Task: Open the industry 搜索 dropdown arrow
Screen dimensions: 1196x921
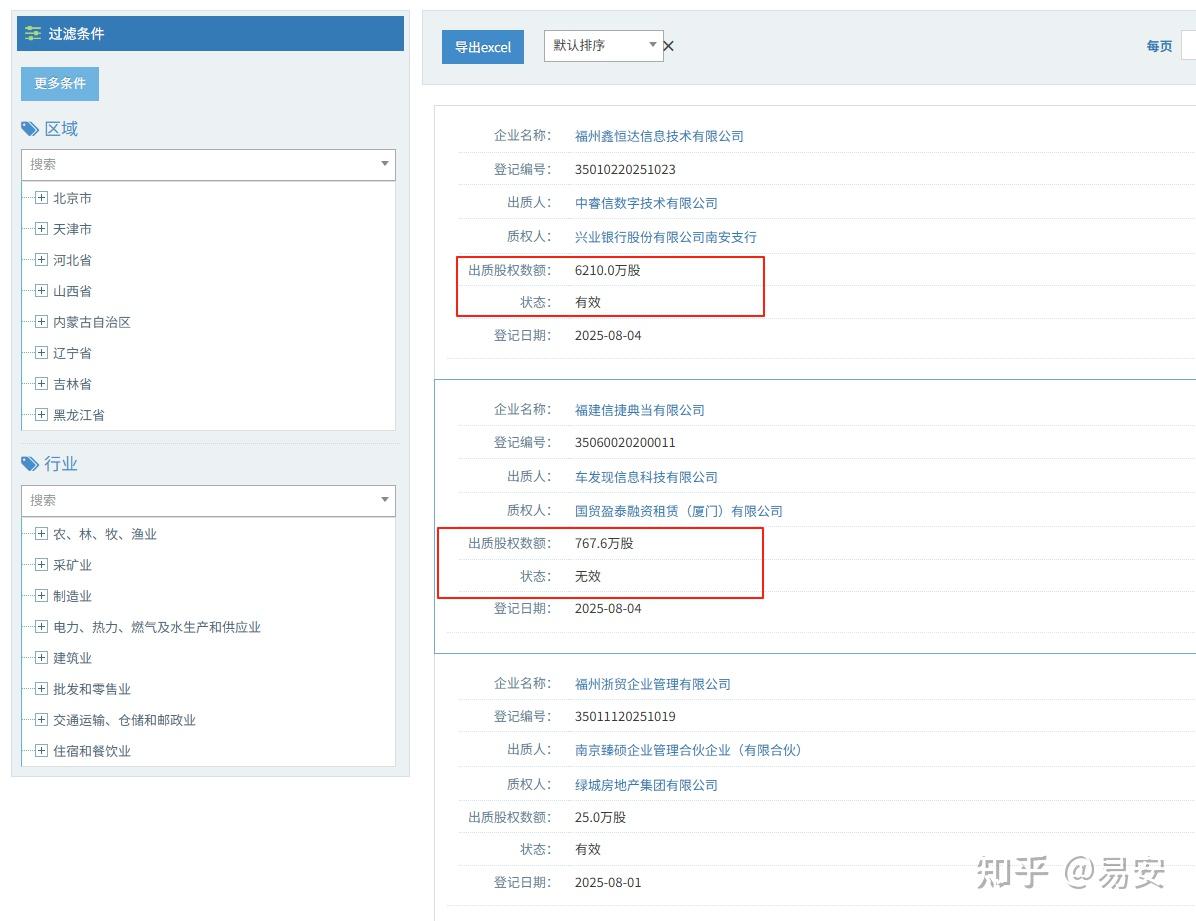Action: [x=384, y=500]
